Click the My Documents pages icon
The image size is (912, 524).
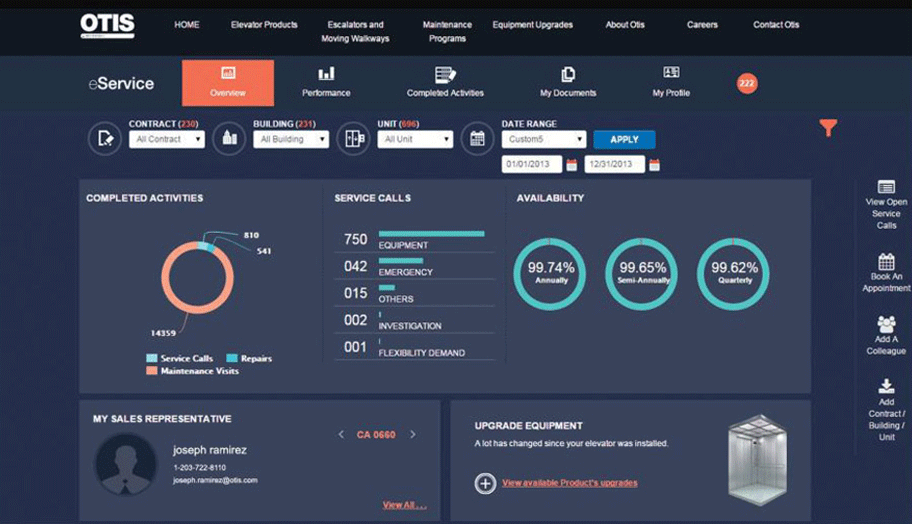(x=568, y=74)
